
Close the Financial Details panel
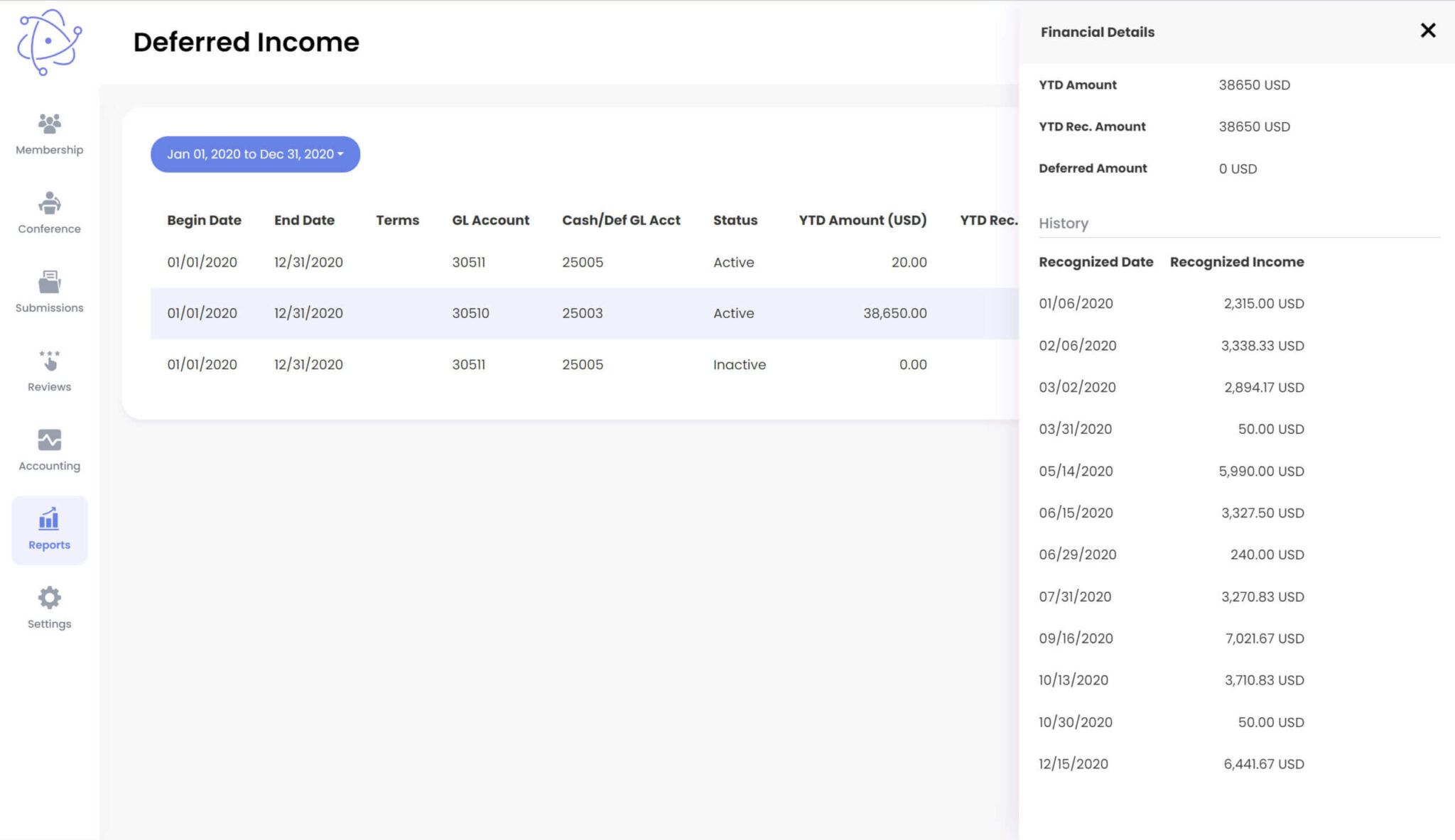point(1427,30)
